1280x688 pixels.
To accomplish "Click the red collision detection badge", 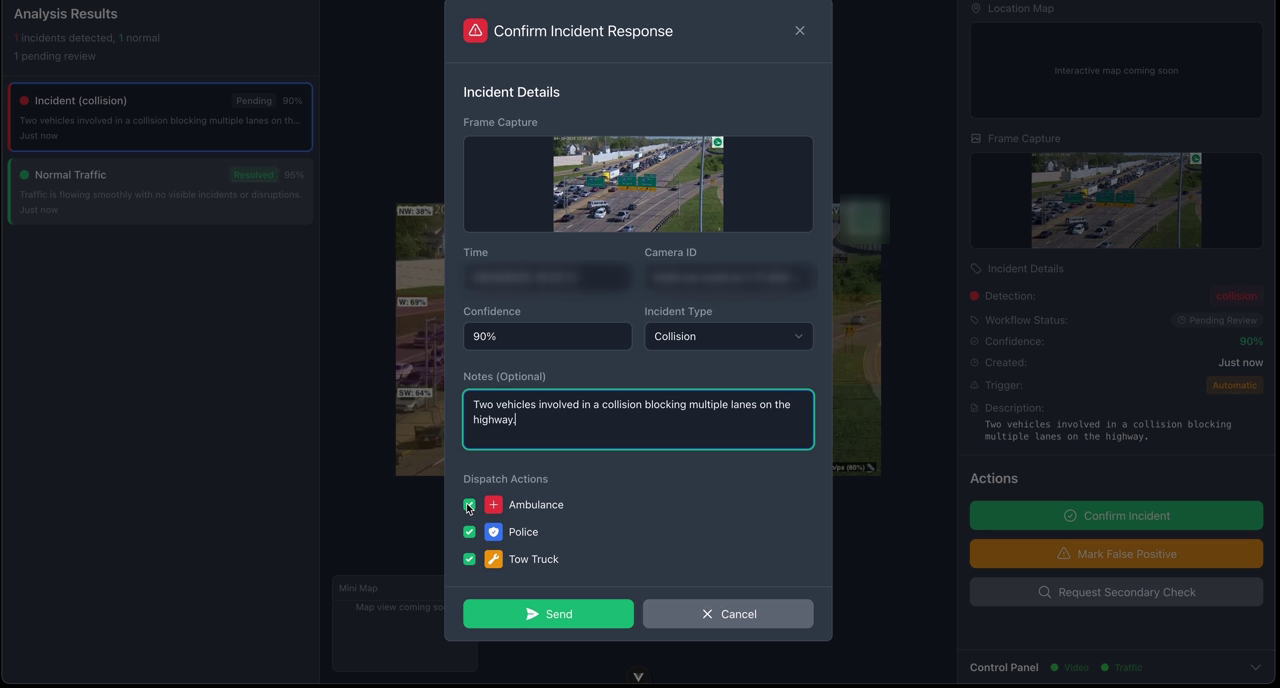I will pos(1236,296).
